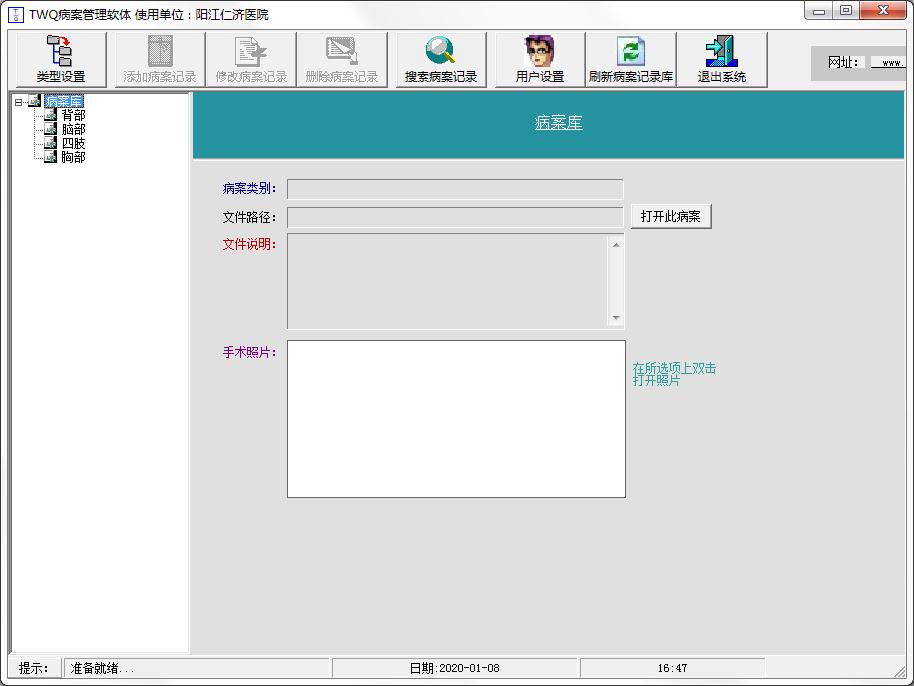Click 文件说明 scrollbar up arrow

pos(616,245)
